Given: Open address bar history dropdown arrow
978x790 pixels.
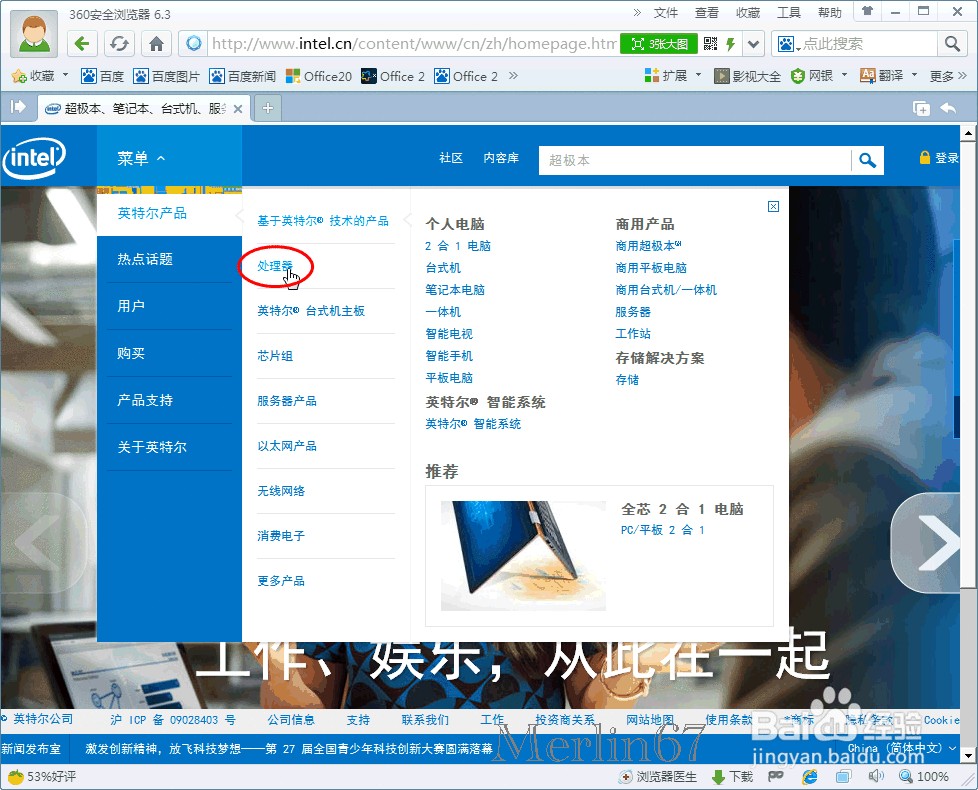Looking at the screenshot, I should [753, 44].
